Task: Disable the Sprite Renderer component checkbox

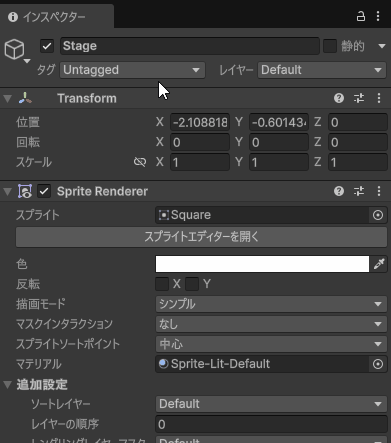Action: pyautogui.click(x=44, y=191)
